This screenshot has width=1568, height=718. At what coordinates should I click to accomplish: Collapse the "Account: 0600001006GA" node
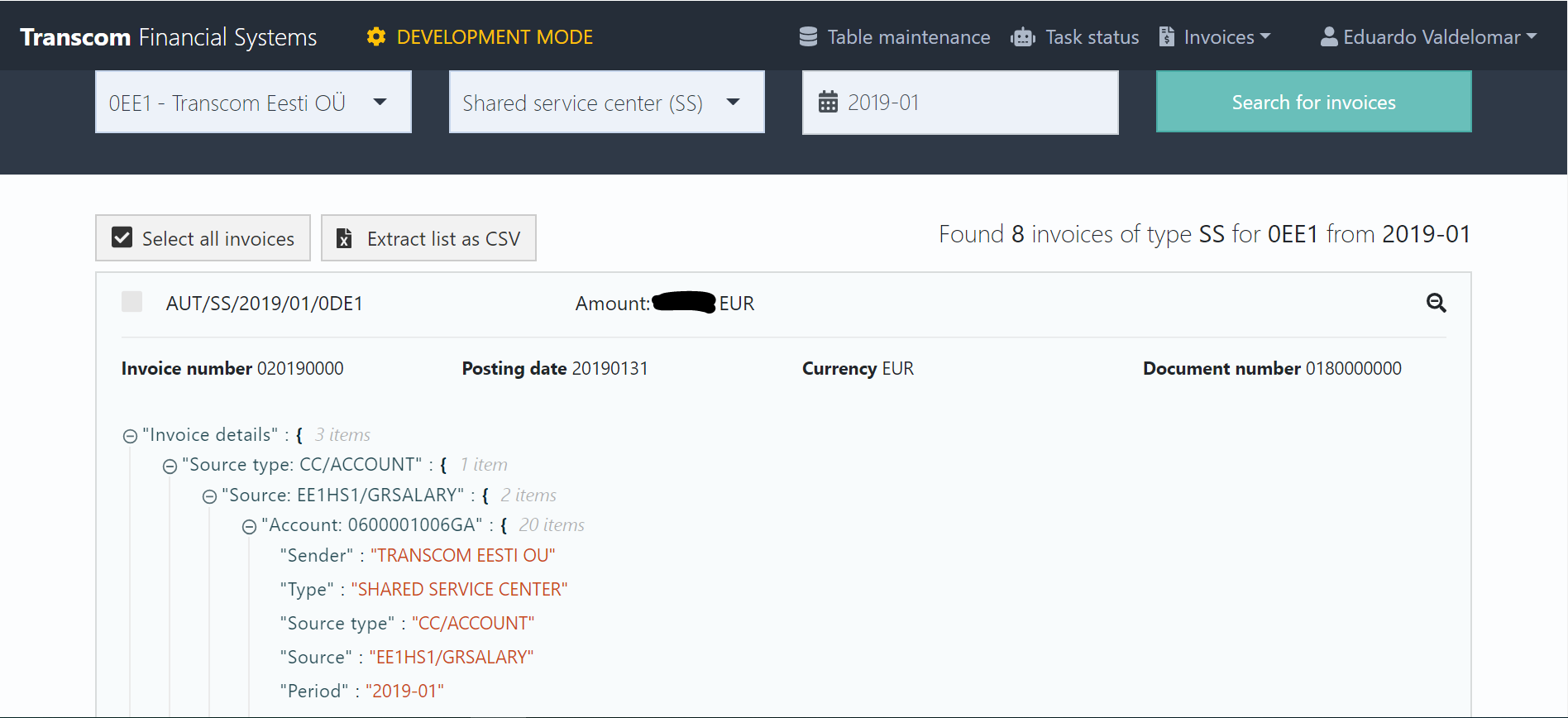(x=249, y=527)
